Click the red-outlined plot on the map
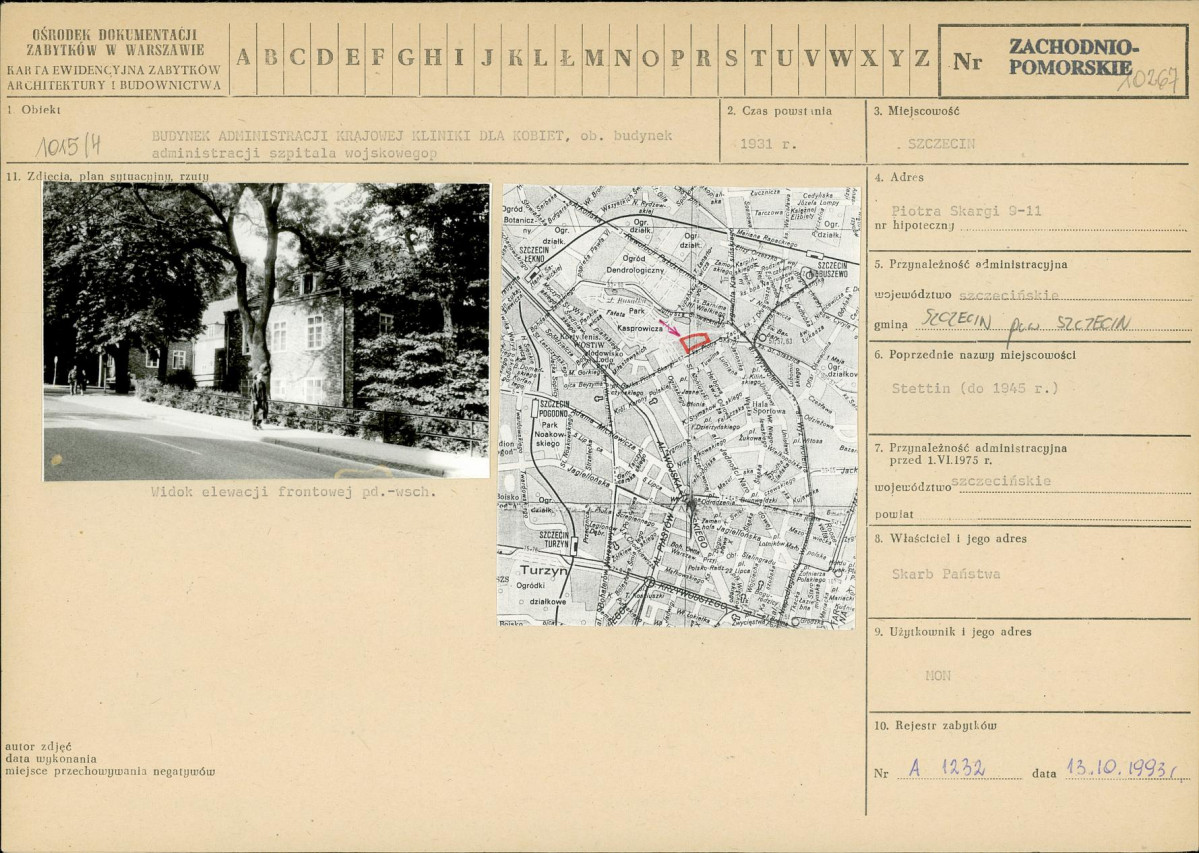The height and width of the screenshot is (853, 1199). (695, 342)
